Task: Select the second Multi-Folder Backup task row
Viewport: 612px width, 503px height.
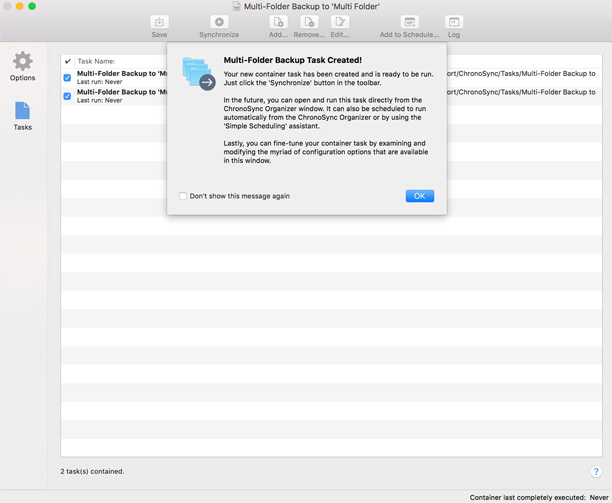Action: [x=331, y=96]
